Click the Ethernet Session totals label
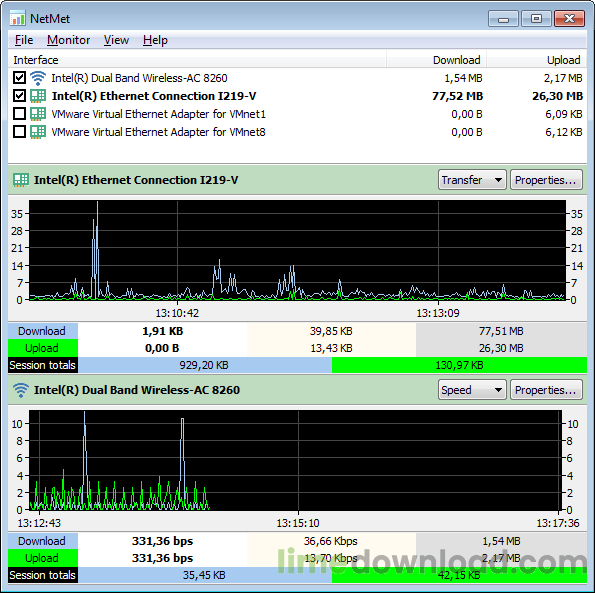 (43, 365)
